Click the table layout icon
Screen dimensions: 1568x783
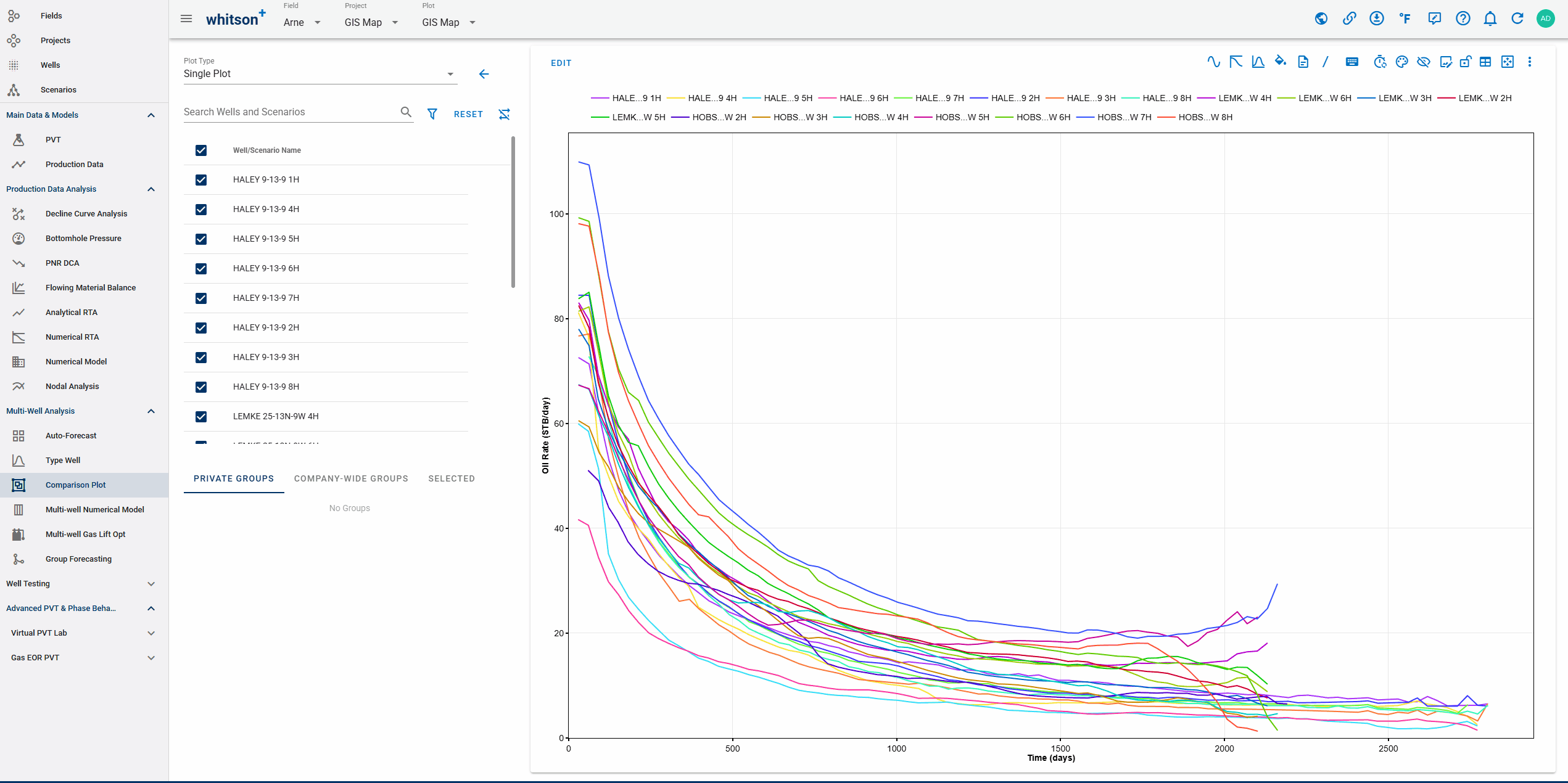click(x=1485, y=62)
